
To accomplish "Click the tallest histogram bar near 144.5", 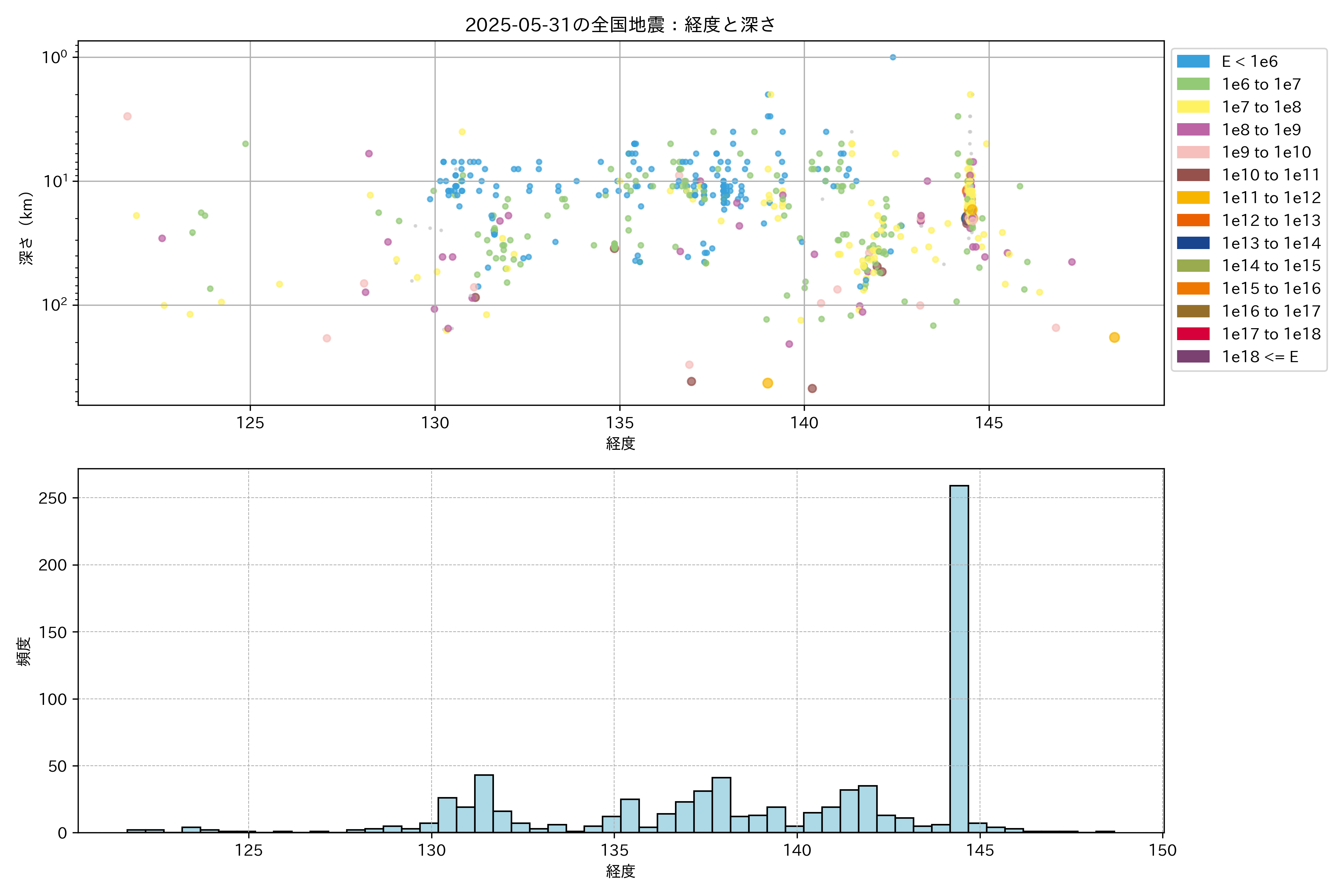I will click(959, 657).
